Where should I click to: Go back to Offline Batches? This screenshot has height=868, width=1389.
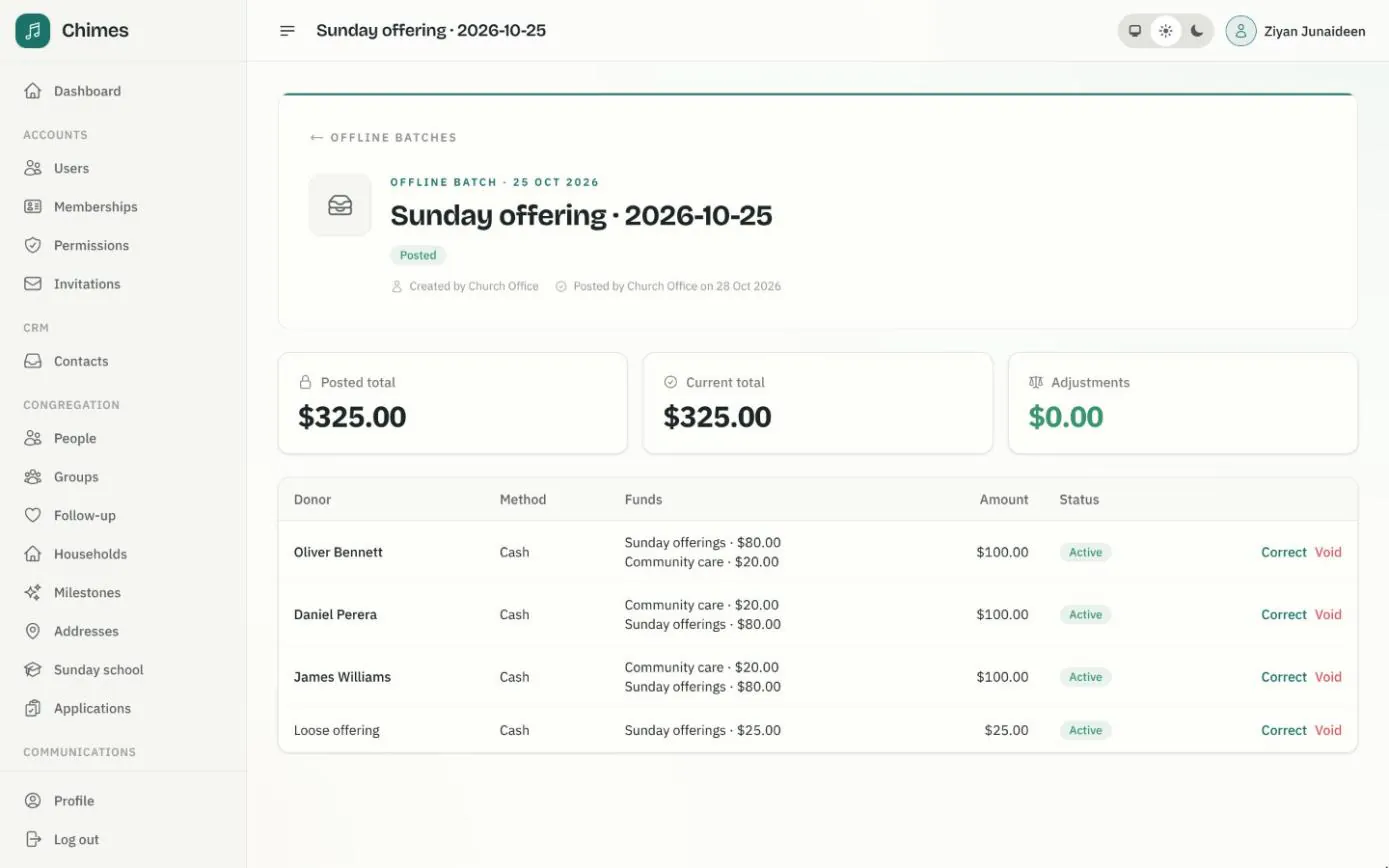(x=383, y=138)
